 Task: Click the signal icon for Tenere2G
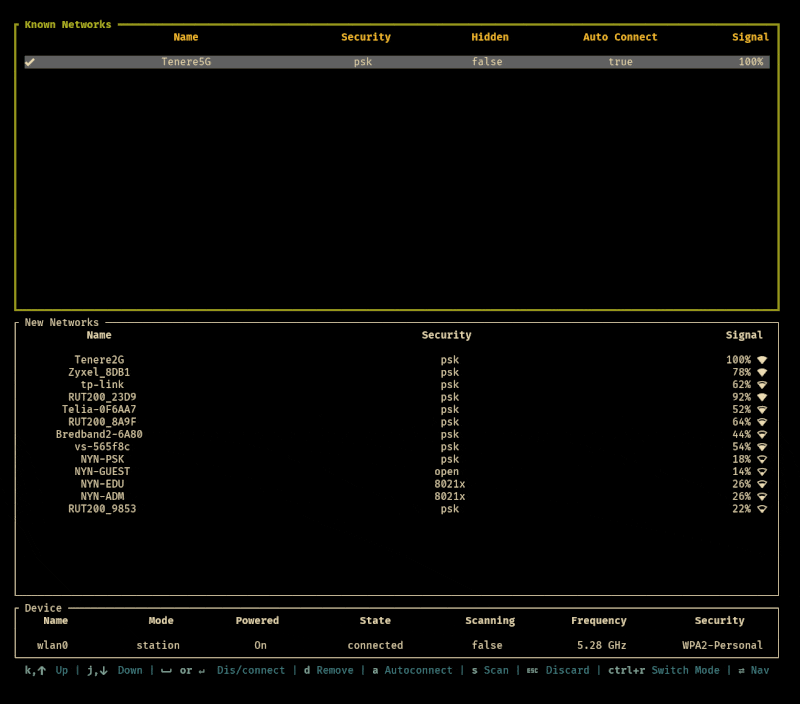[x=762, y=360]
